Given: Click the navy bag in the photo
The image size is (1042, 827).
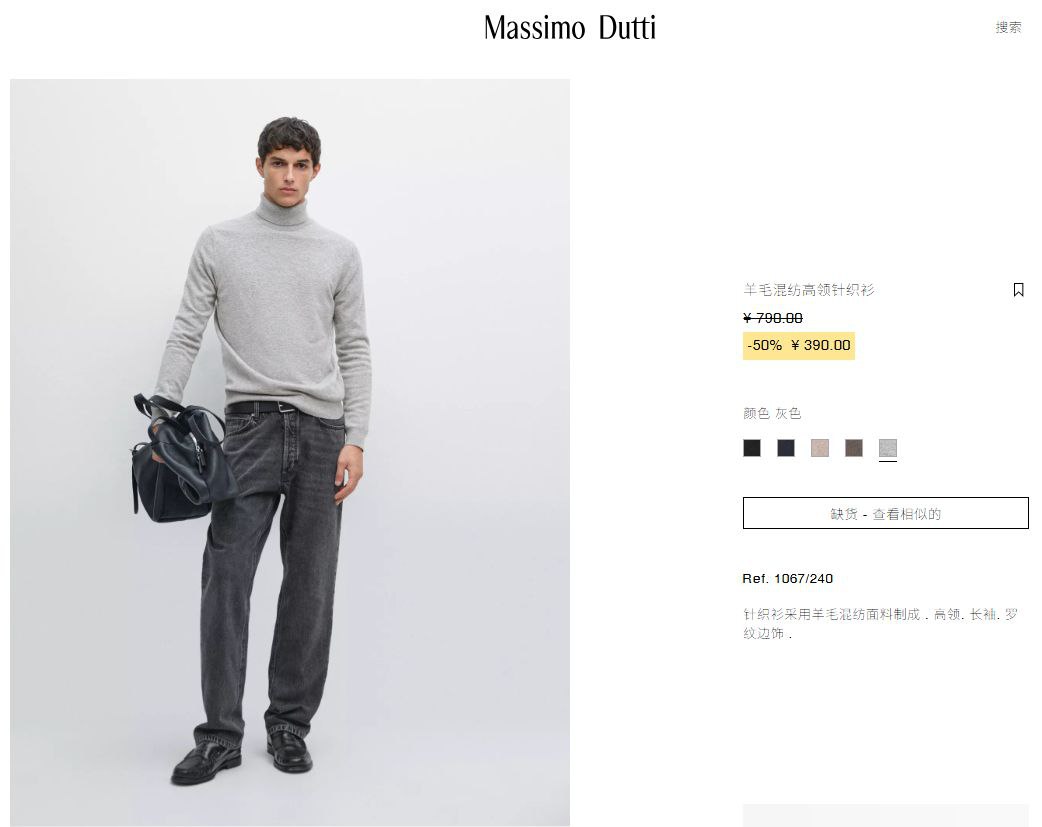Looking at the screenshot, I should coord(181,459).
